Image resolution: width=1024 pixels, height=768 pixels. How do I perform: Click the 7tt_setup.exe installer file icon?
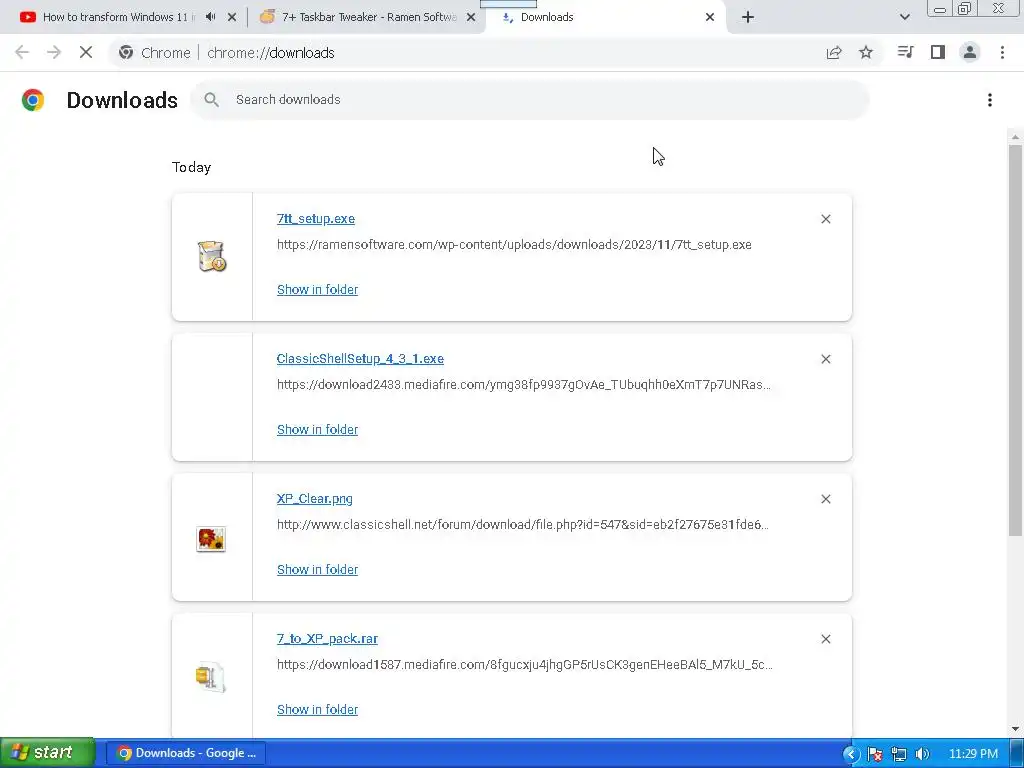tap(212, 256)
